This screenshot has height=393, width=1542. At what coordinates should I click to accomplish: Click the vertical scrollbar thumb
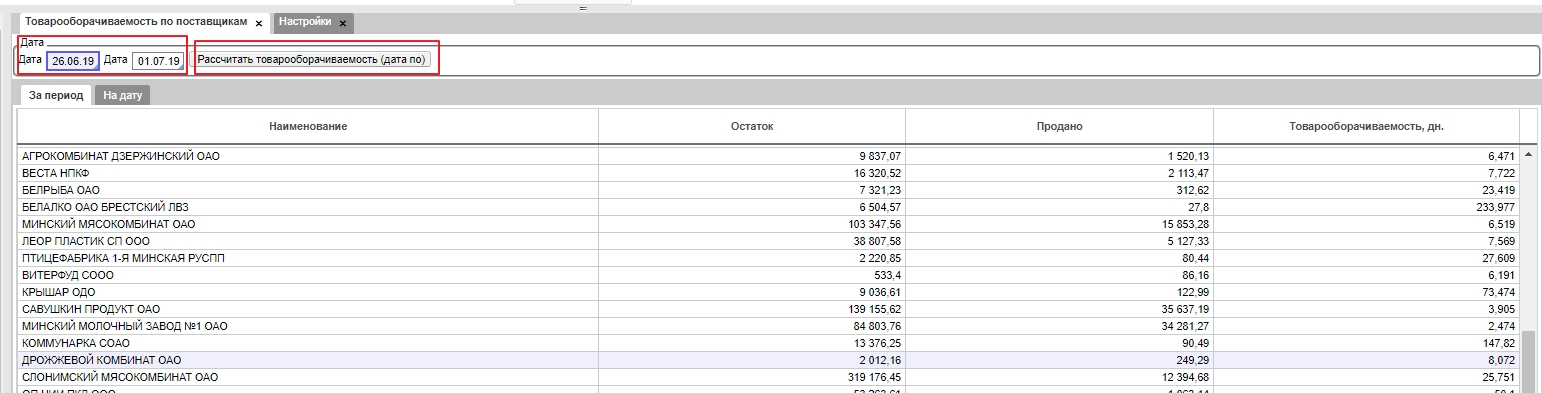1528,362
